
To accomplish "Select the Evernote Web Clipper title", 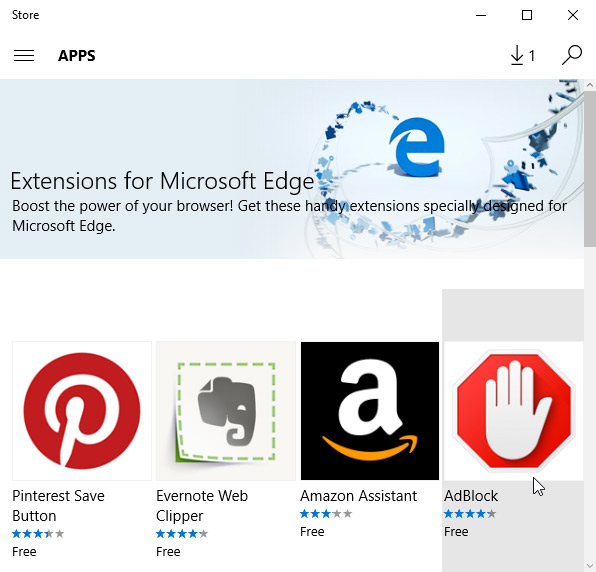I will [202, 505].
